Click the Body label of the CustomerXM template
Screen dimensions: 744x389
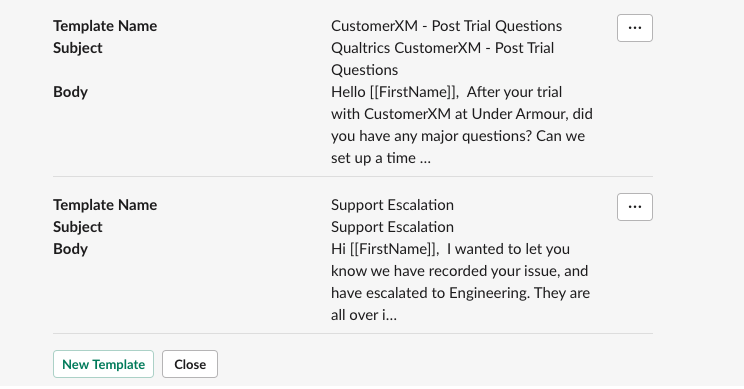click(x=70, y=92)
